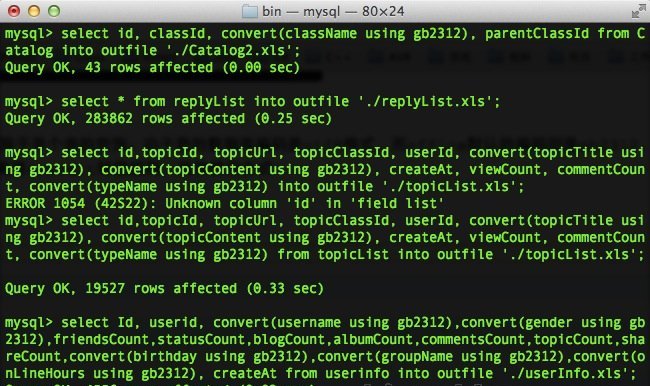The height and width of the screenshot is (386, 650).
Task: Click the yellow minimize window button
Action: (x=34, y=11)
